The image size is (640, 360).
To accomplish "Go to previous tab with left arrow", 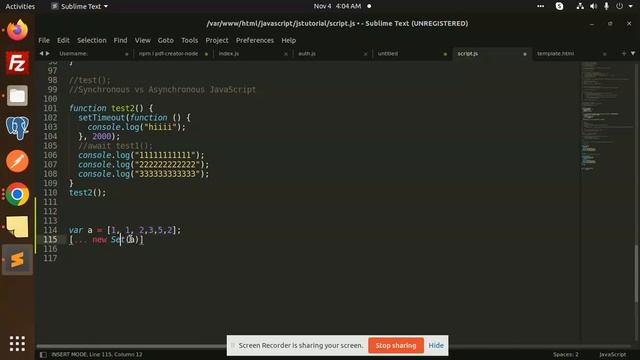I will pyautogui.click(x=41, y=53).
